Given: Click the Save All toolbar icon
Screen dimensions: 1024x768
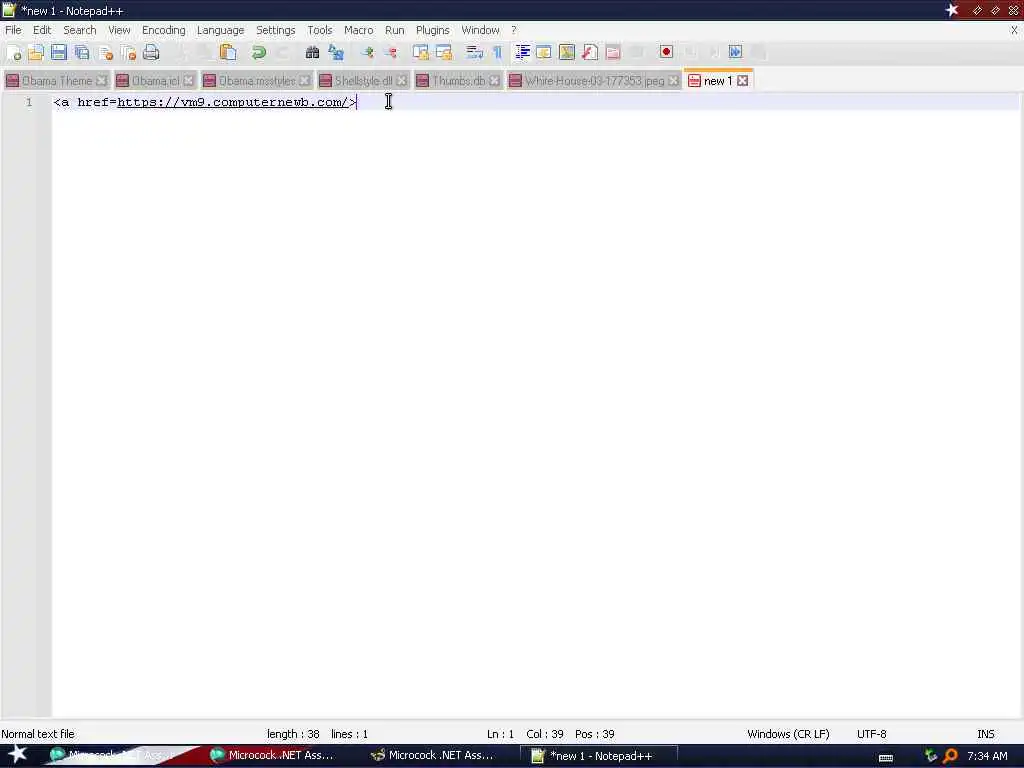Looking at the screenshot, I should (82, 52).
